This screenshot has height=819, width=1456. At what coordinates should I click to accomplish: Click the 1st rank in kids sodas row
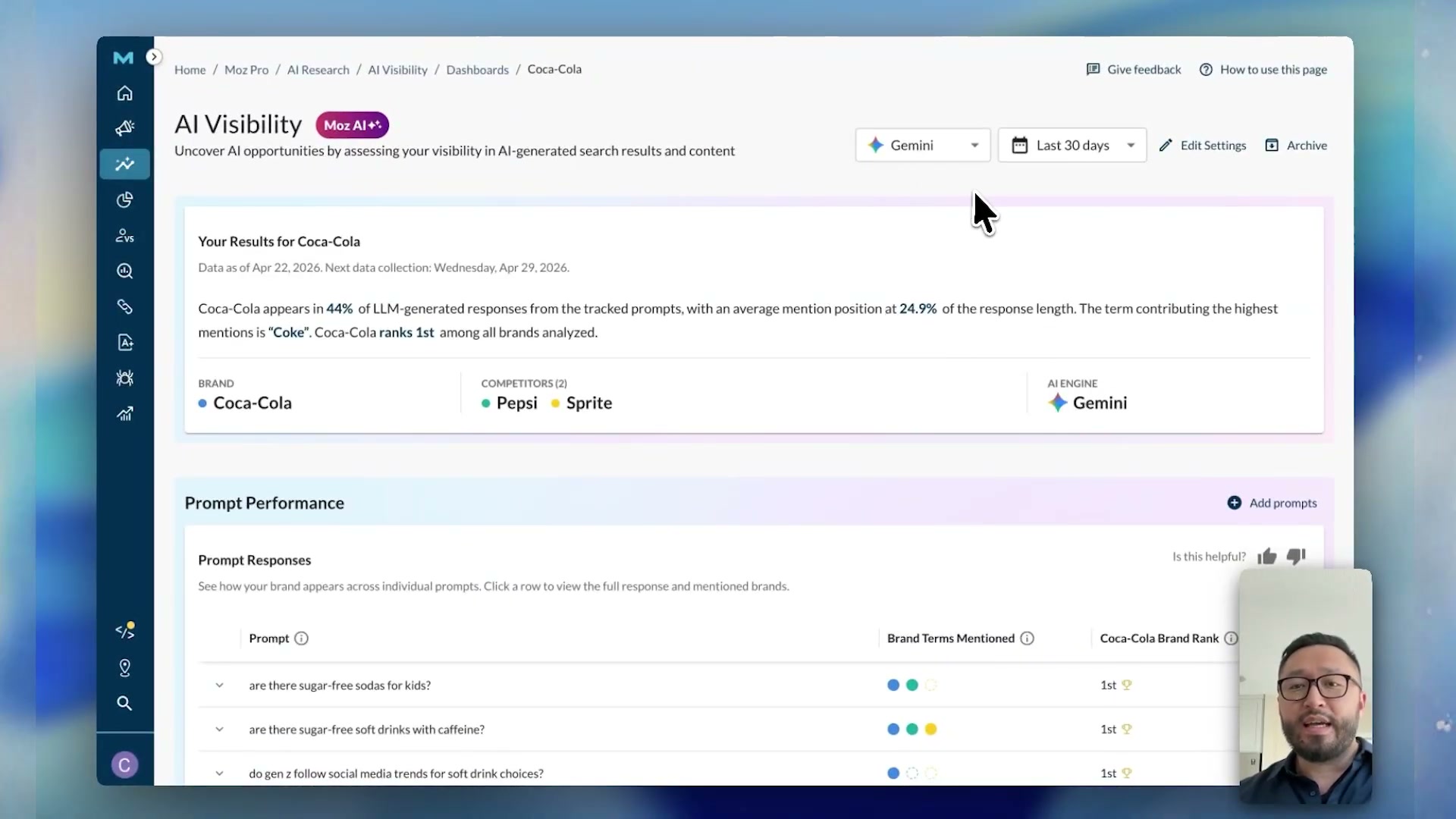(x=1109, y=686)
